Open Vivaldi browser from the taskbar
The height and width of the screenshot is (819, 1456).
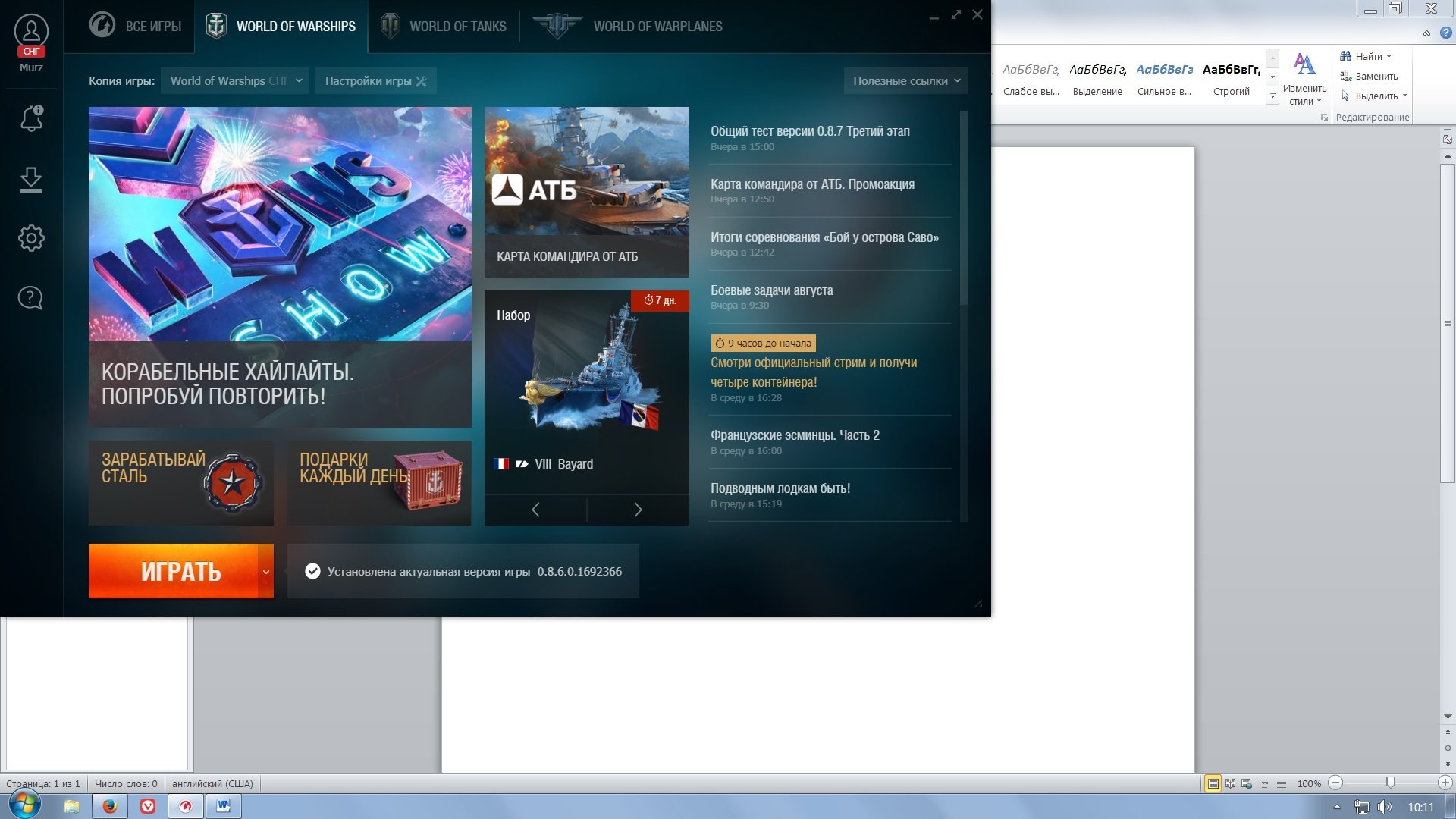pyautogui.click(x=148, y=805)
